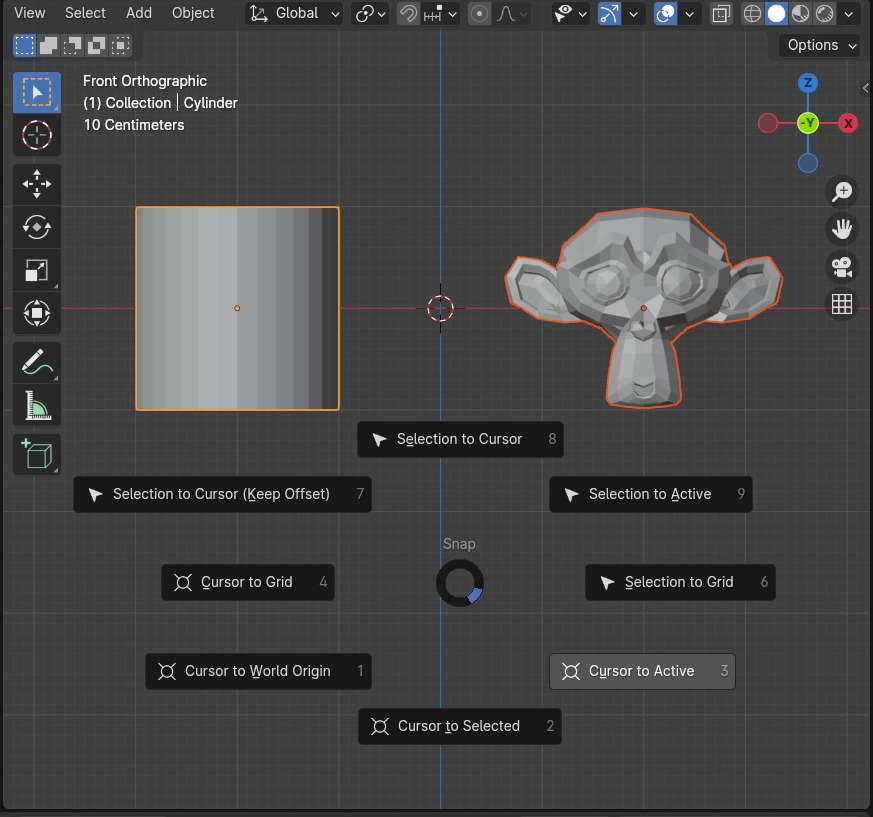Image resolution: width=873 pixels, height=817 pixels.
Task: Expand overlay options arrow
Action: point(690,13)
